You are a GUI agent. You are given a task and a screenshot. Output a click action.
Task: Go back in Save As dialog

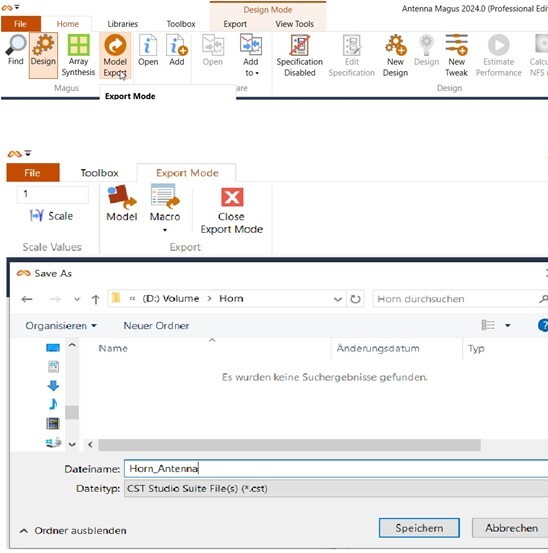coord(27,299)
